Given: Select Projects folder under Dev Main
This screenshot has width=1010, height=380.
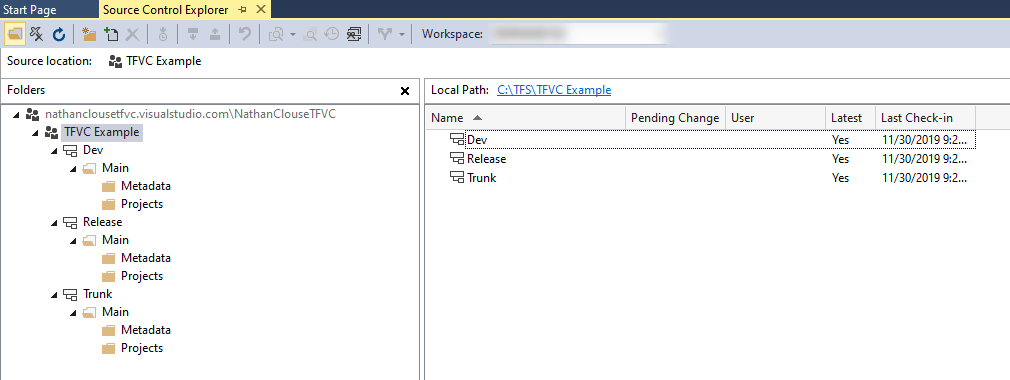Looking at the screenshot, I should click(142, 204).
